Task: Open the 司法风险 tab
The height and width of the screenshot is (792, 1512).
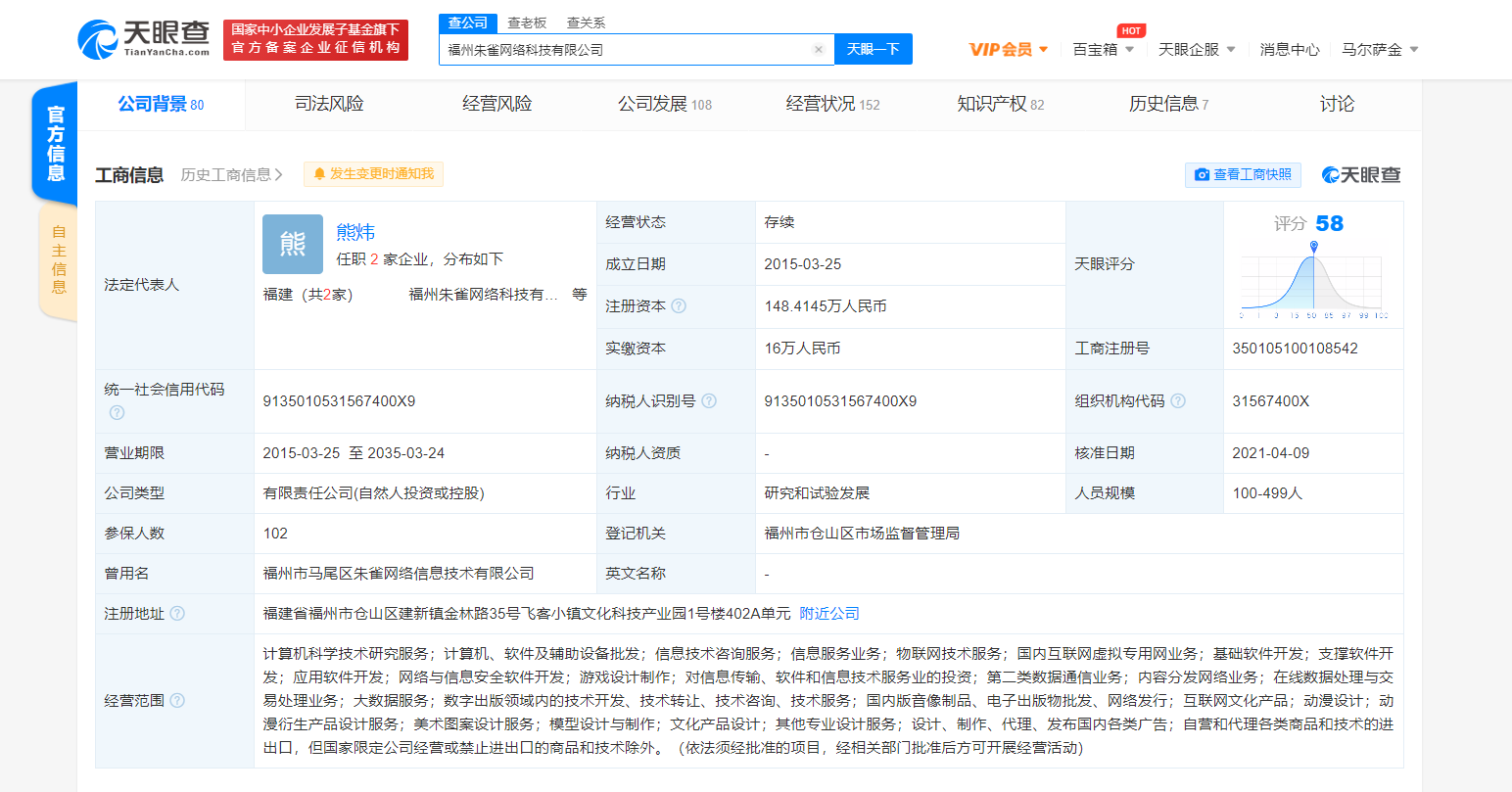Action: pyautogui.click(x=329, y=104)
